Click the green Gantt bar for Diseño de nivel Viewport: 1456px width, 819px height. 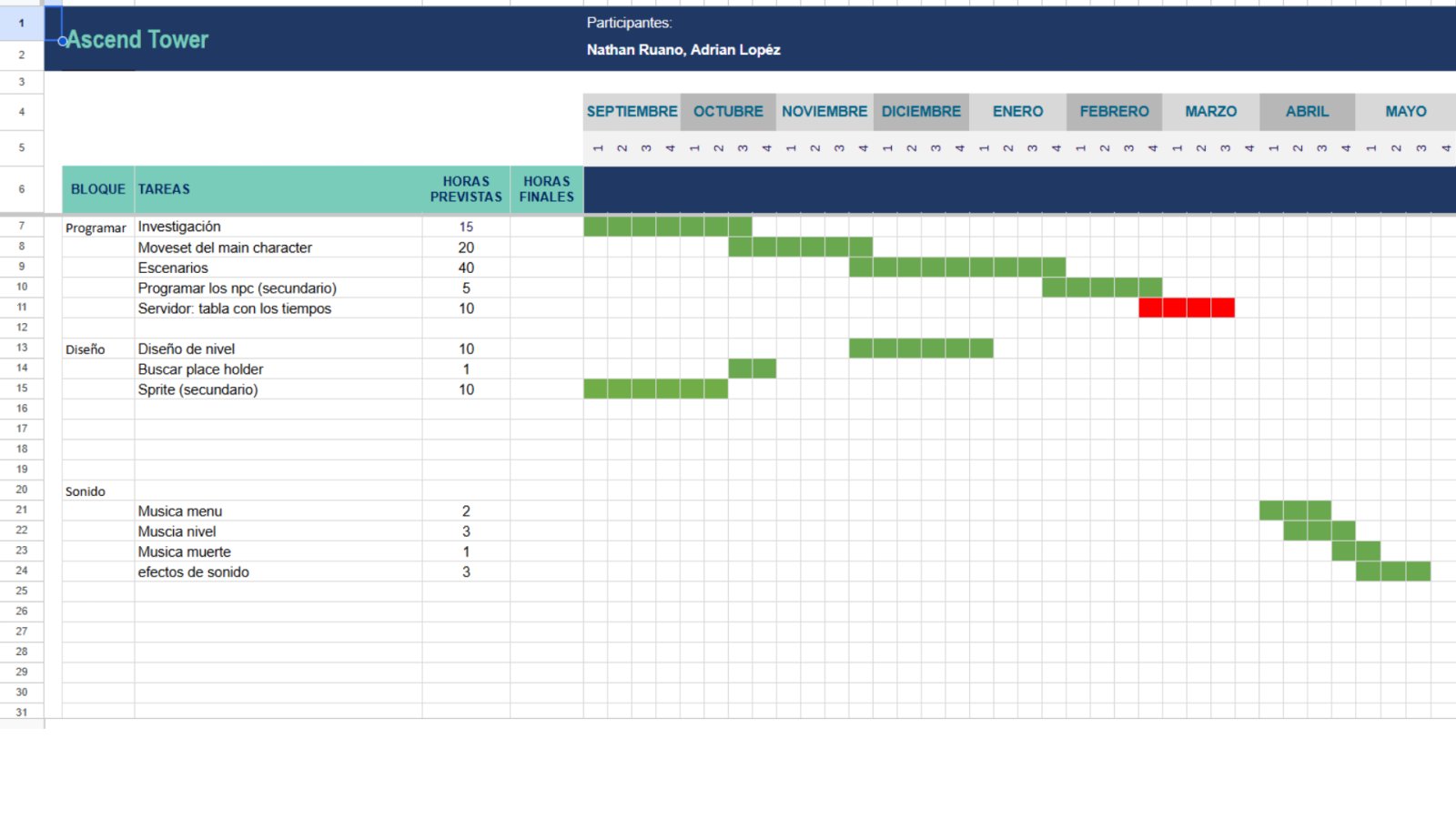(x=921, y=348)
